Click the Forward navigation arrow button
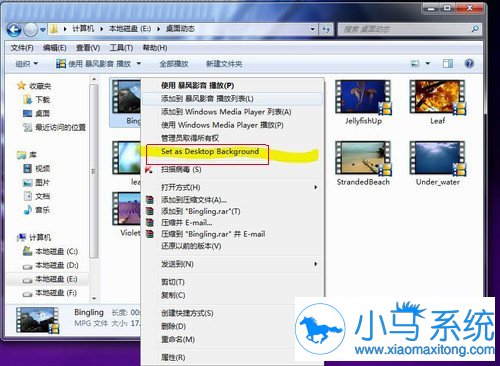The height and width of the screenshot is (366, 500). [31, 30]
